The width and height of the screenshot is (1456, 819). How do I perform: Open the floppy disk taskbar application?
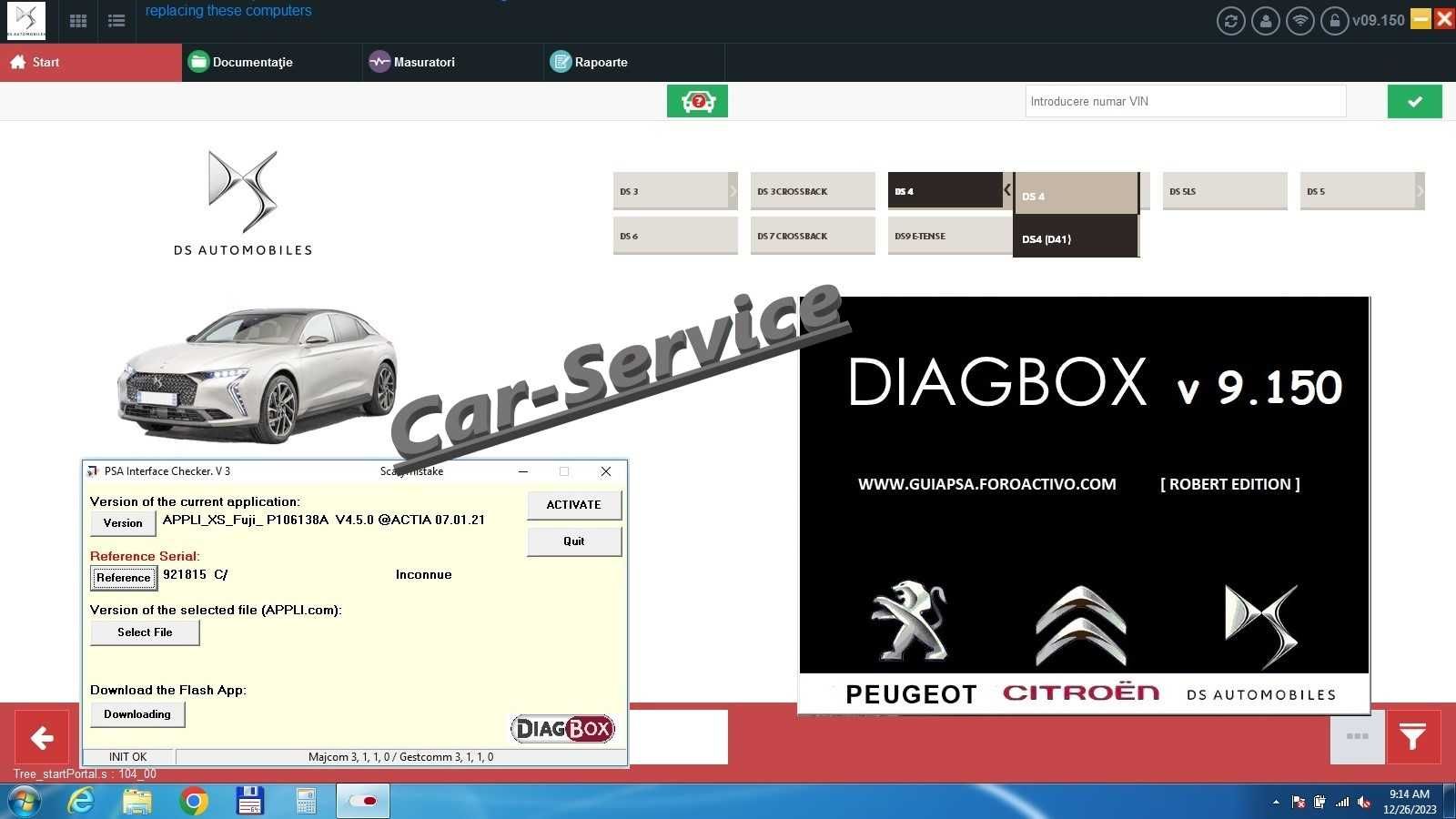pyautogui.click(x=249, y=802)
